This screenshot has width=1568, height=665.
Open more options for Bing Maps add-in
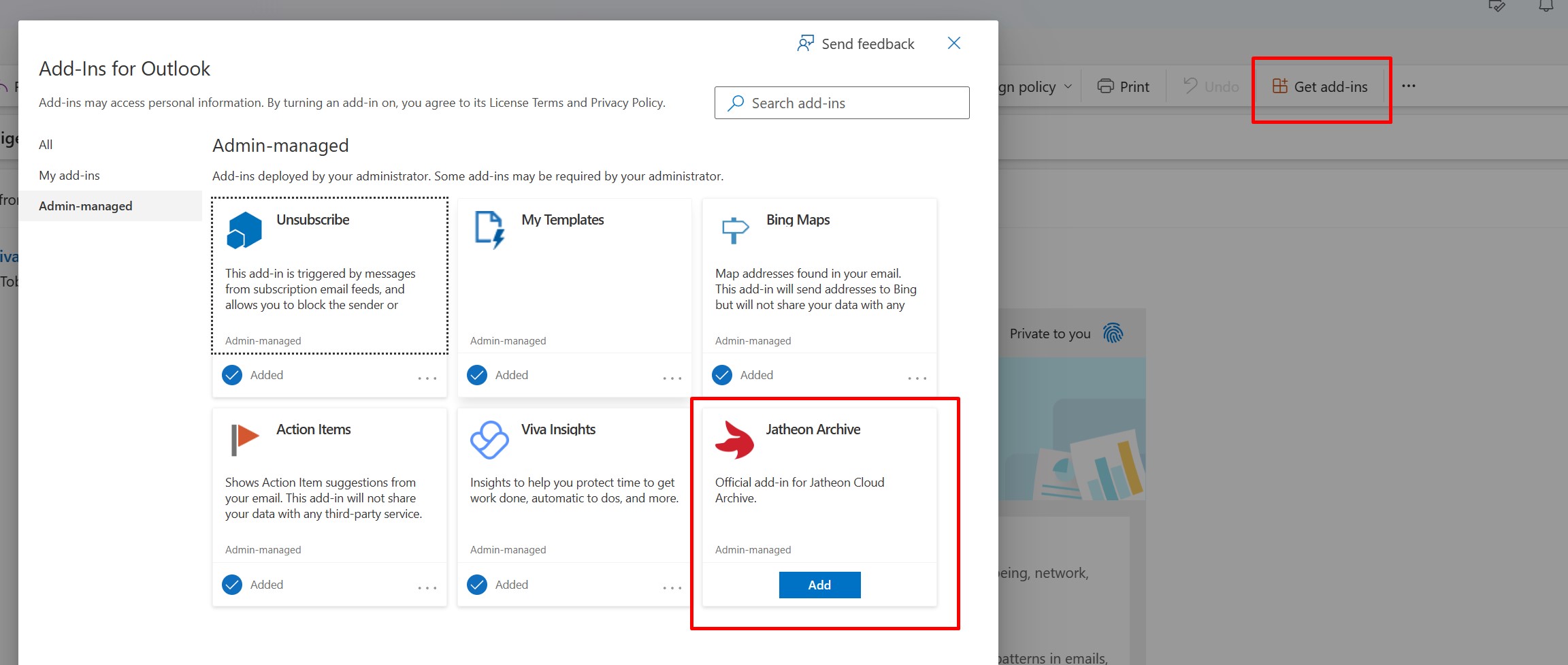click(917, 378)
